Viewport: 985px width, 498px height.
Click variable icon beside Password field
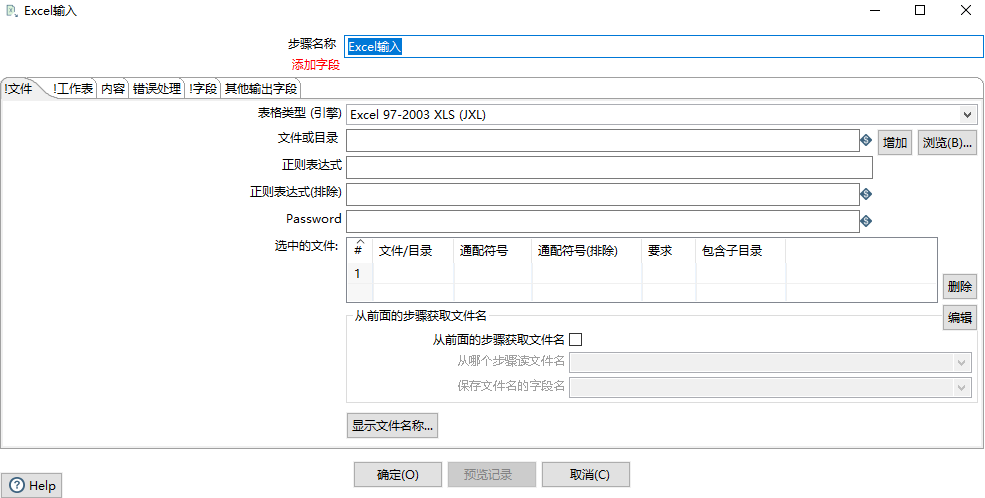point(866,221)
